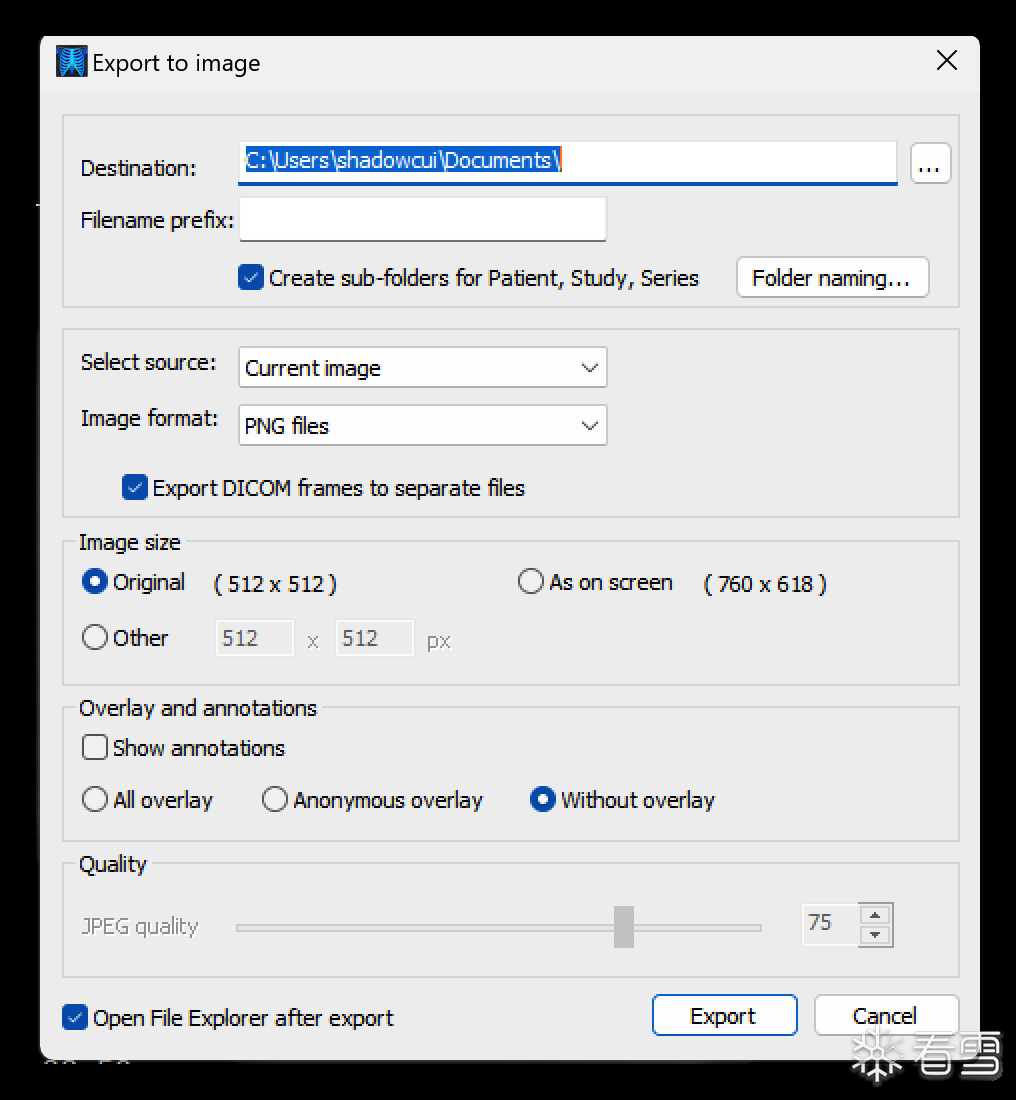Select the As on screen size option

coord(531,582)
